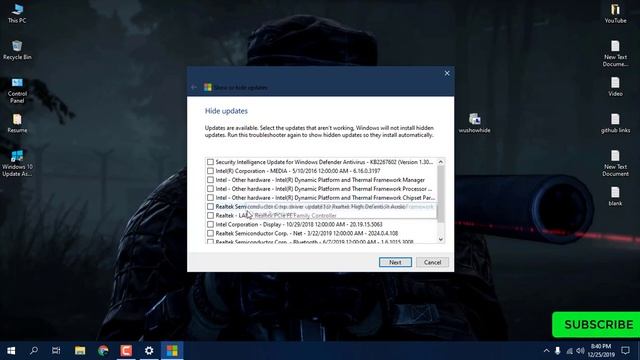The height and width of the screenshot is (360, 640).
Task: Open This PC desktop icon
Action: pos(17,13)
